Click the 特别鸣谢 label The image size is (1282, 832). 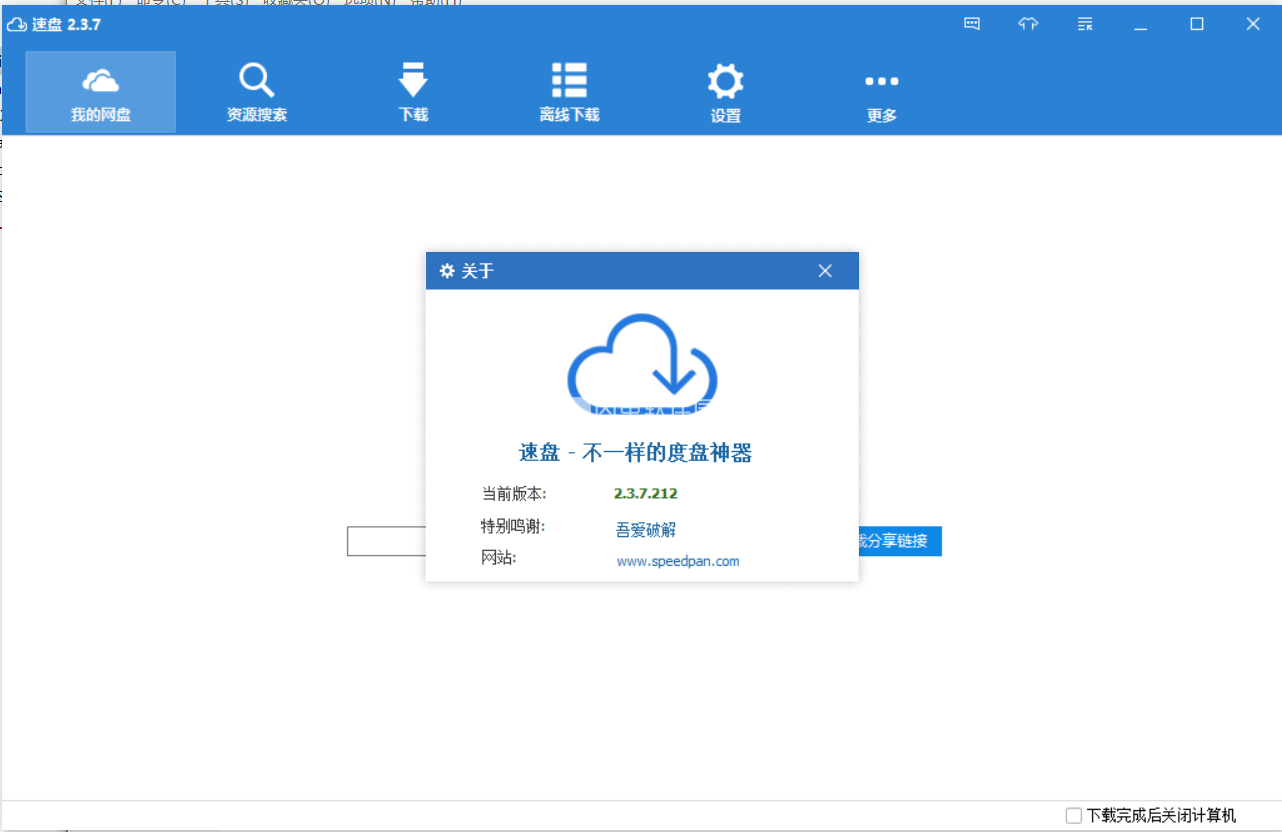click(513, 526)
